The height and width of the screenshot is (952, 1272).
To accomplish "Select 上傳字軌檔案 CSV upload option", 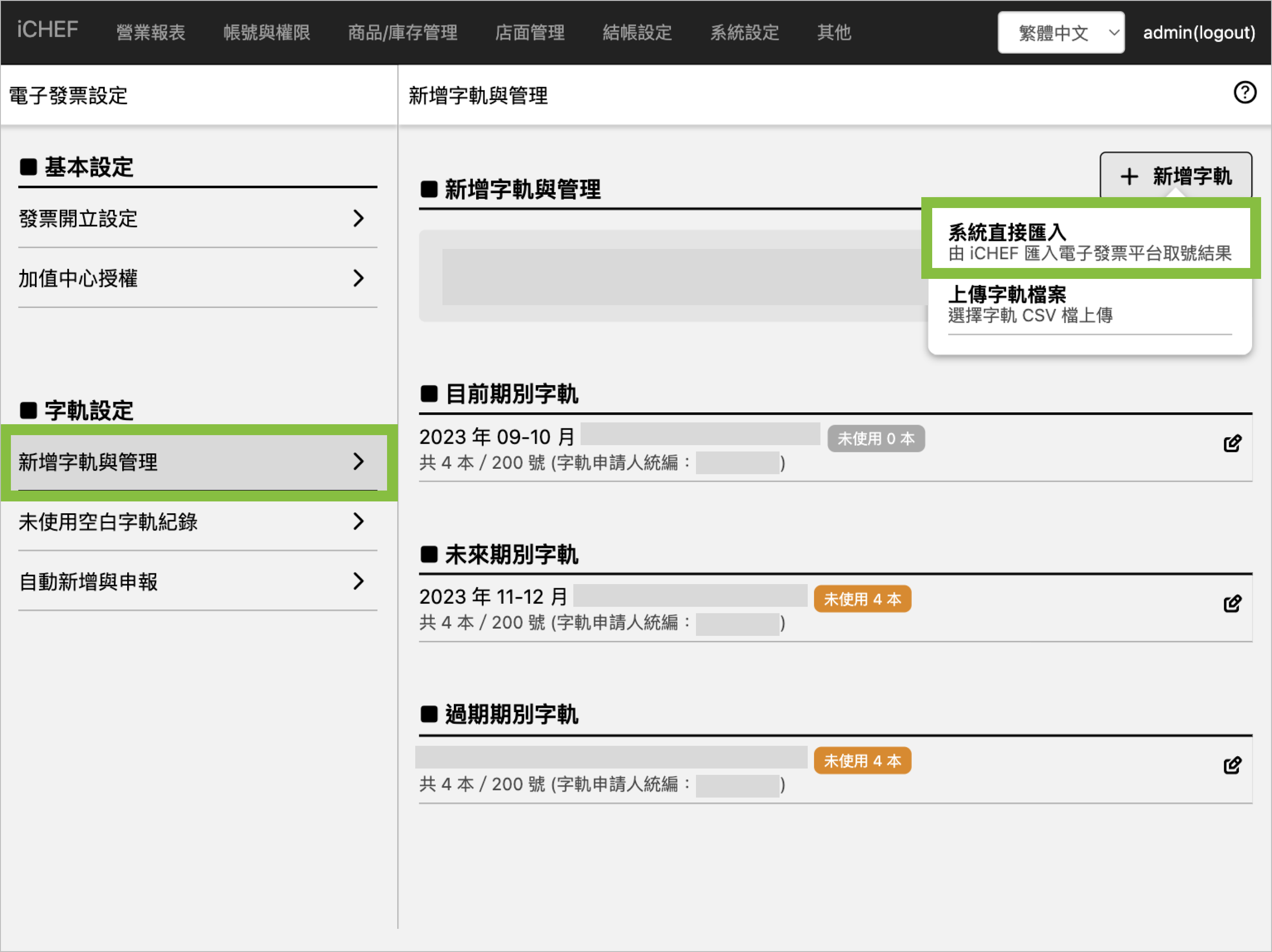I will [1030, 304].
